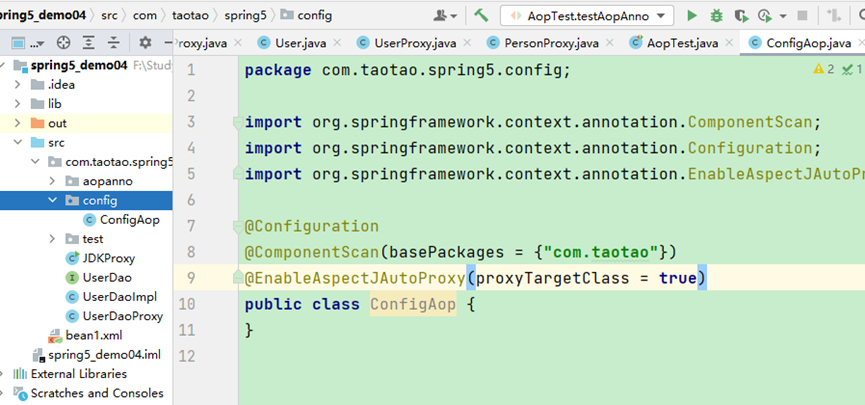Viewport: 865px width, 405px height.
Task: Click the locate-opened-file target icon
Action: (64, 43)
